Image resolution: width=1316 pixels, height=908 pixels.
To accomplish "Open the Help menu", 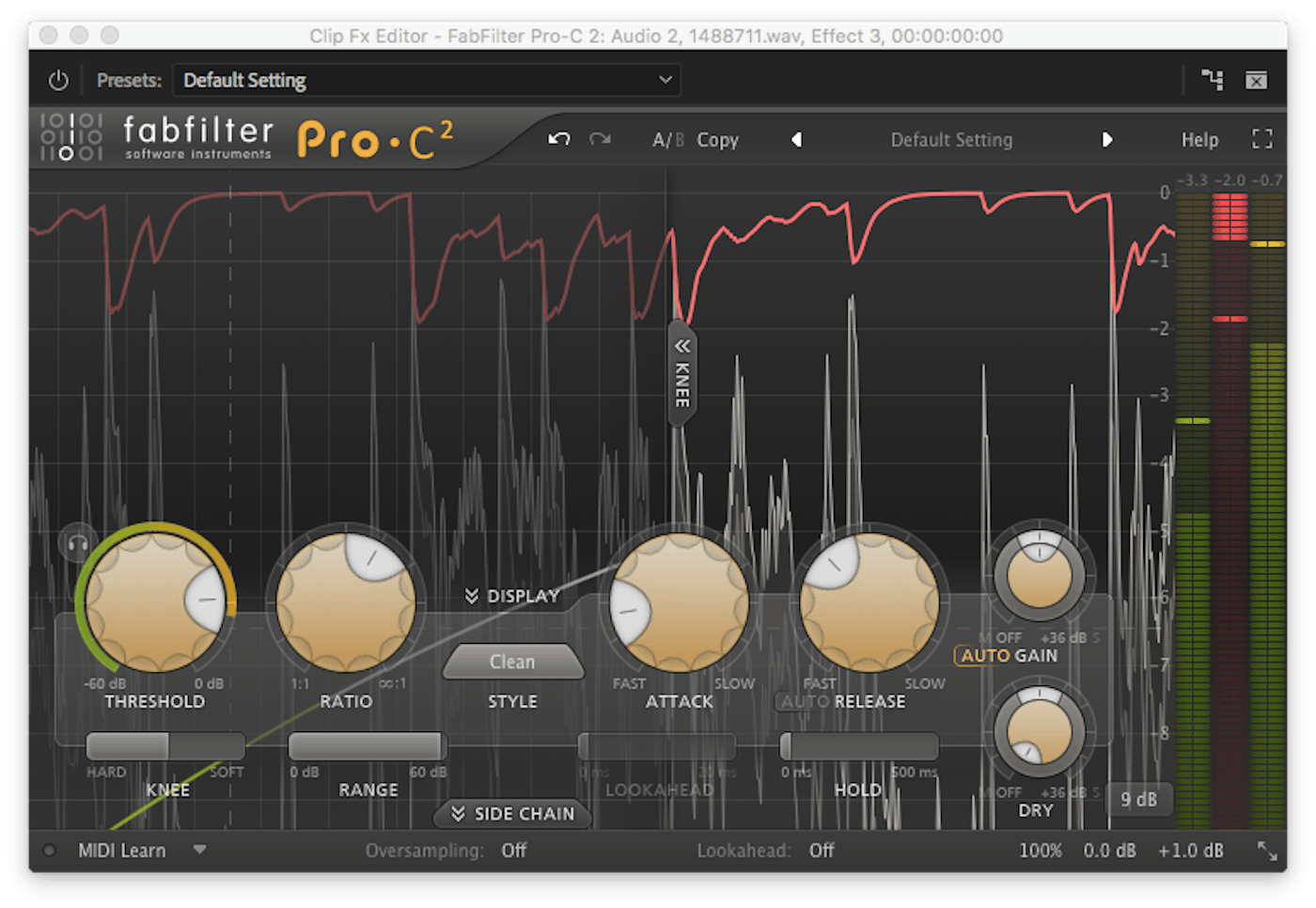I will click(1199, 140).
